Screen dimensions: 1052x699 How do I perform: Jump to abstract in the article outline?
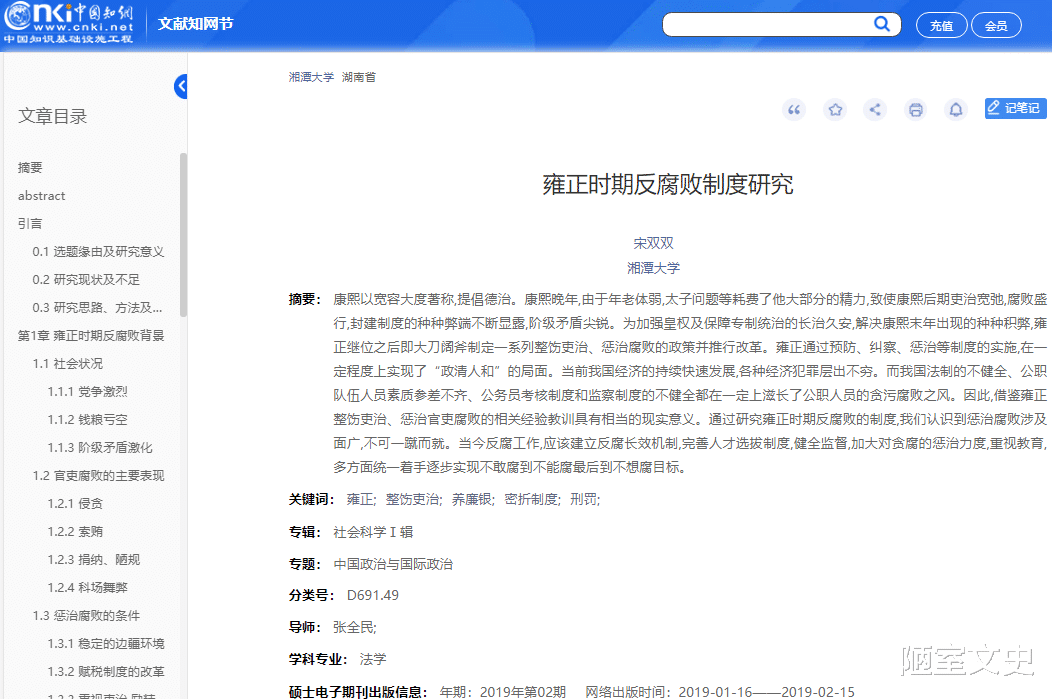[42, 196]
